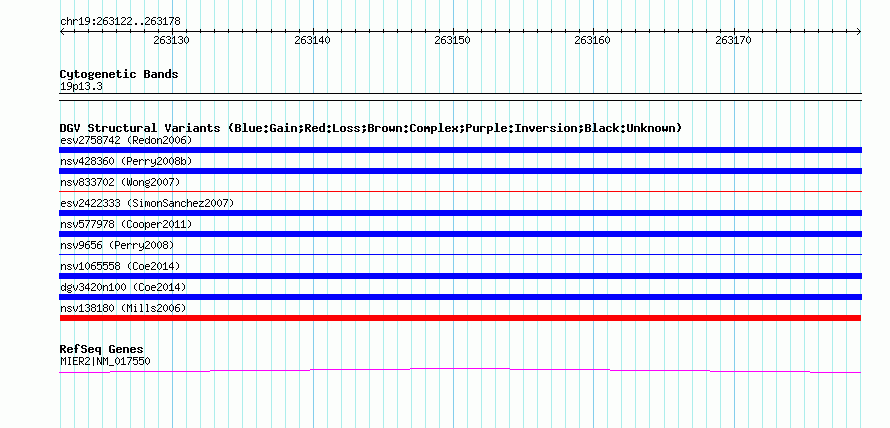The width and height of the screenshot is (890, 428).
Task: Open variant nsv428360 (Perry2008b) label
Action: (126, 161)
